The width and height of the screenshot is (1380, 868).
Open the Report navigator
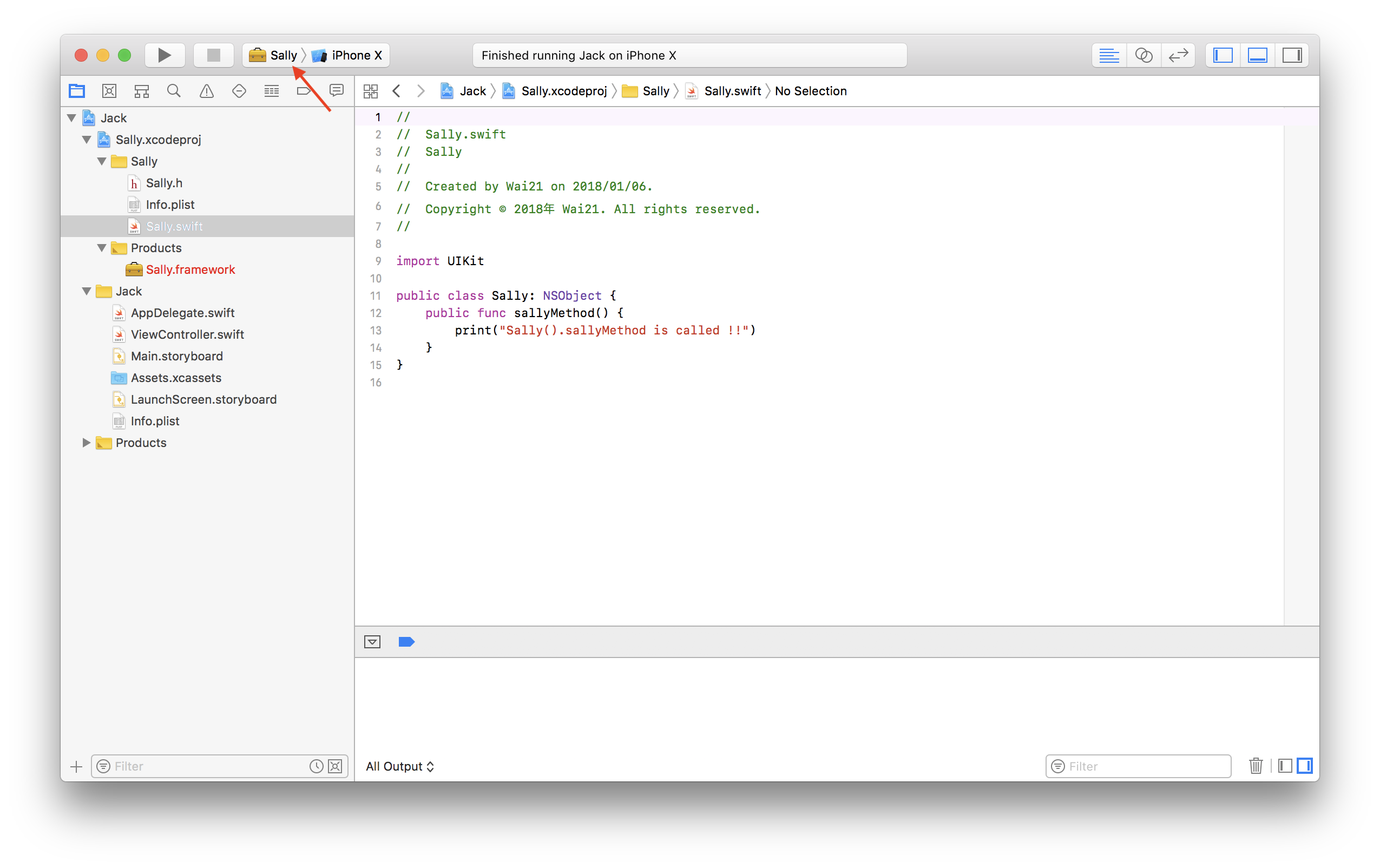point(337,90)
